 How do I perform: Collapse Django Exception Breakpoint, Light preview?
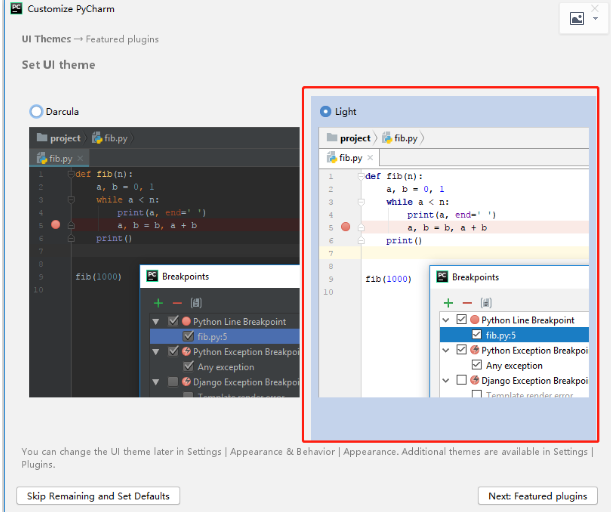(446, 380)
